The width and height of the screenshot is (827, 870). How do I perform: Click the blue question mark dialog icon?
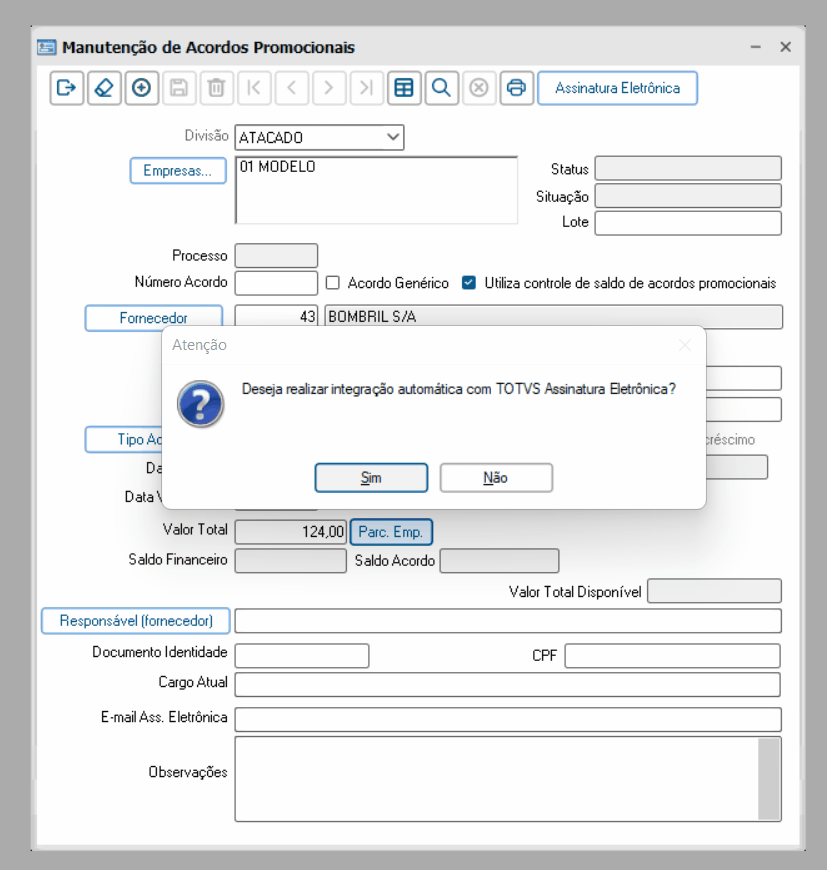200,404
